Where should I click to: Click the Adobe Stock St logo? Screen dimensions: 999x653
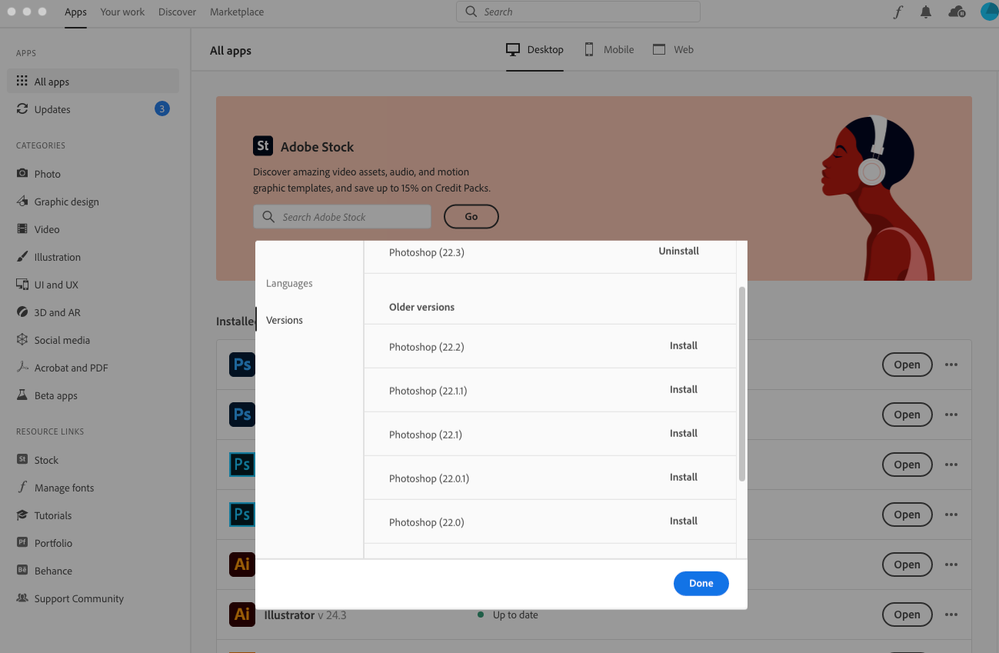[262, 146]
